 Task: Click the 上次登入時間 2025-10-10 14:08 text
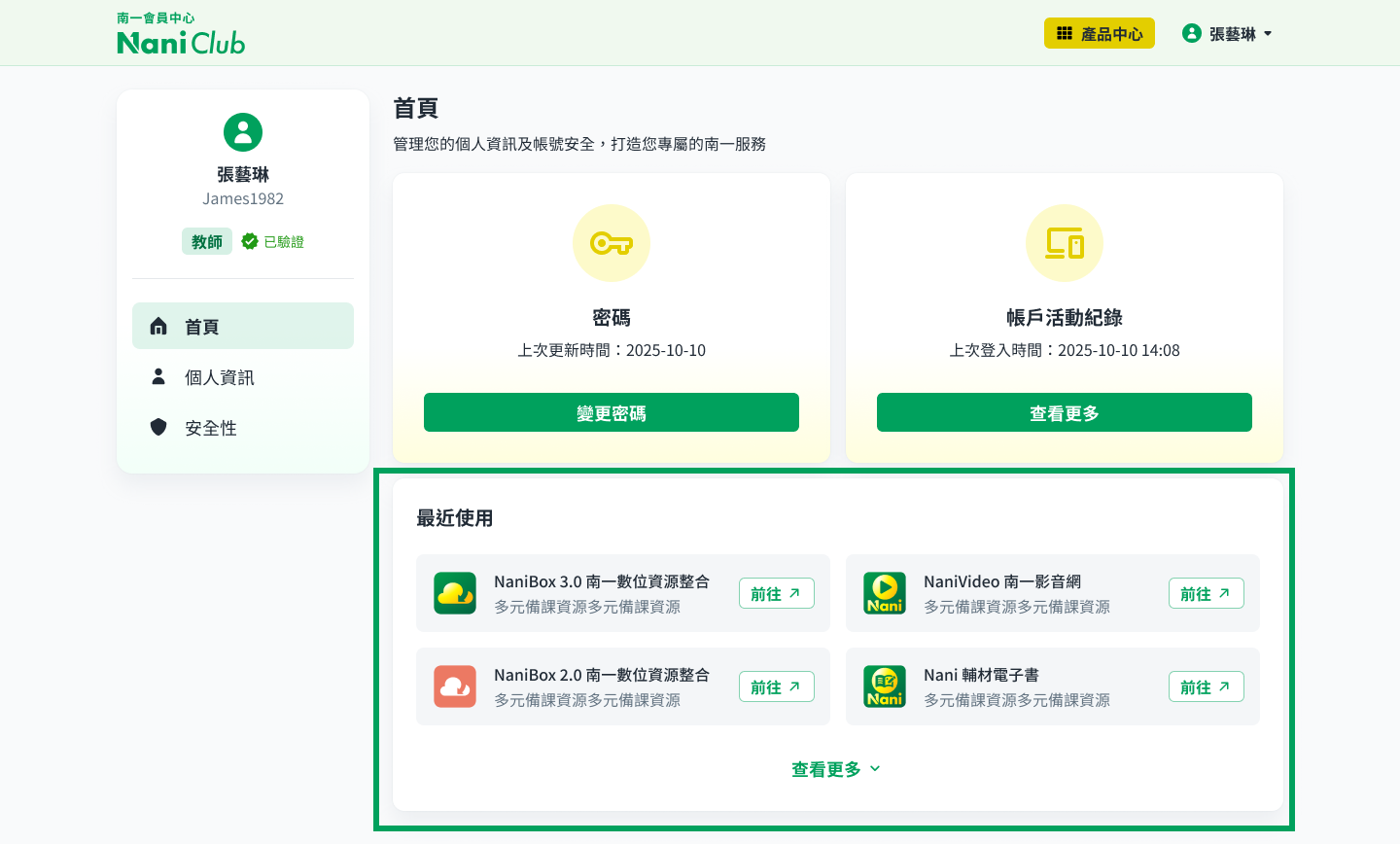pyautogui.click(x=1065, y=350)
